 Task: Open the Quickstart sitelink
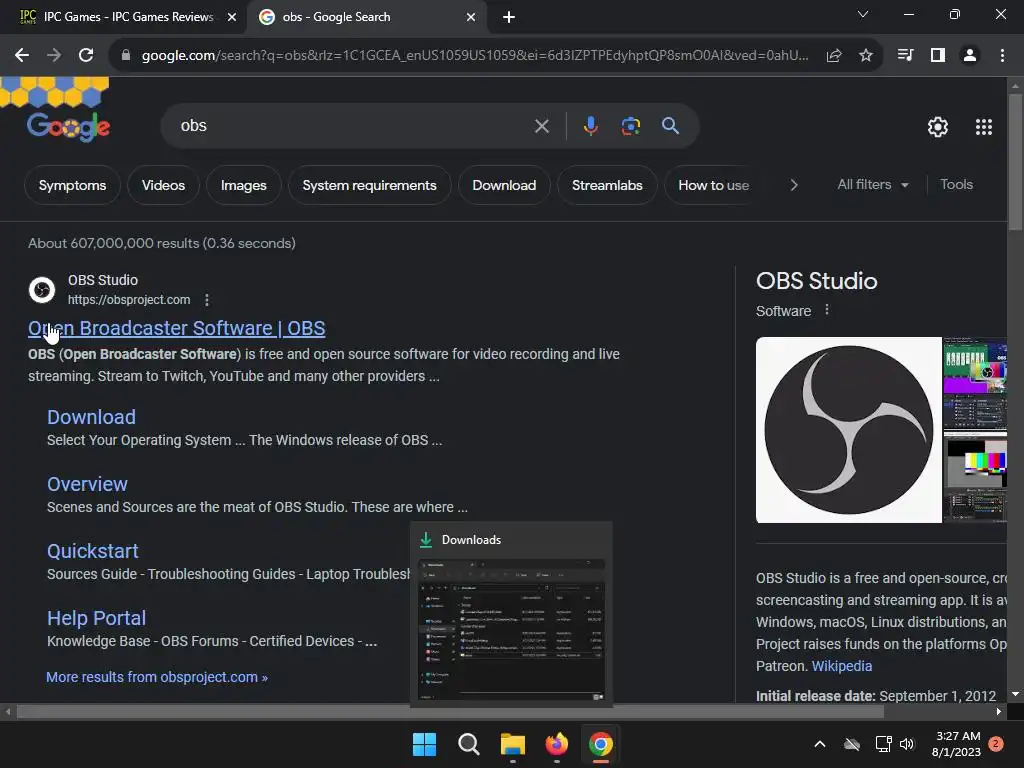coord(93,551)
